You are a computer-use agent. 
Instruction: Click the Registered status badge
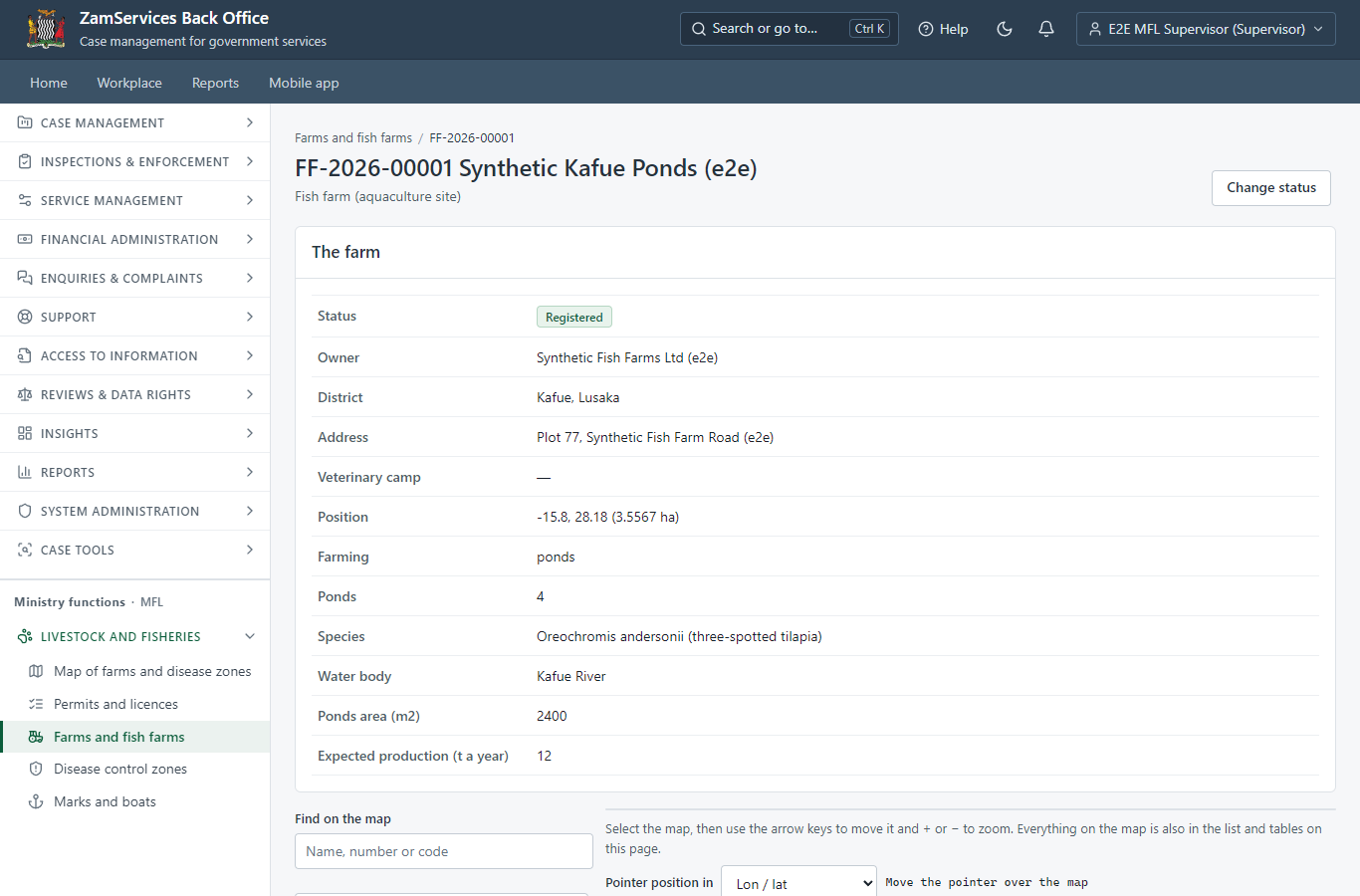574,317
